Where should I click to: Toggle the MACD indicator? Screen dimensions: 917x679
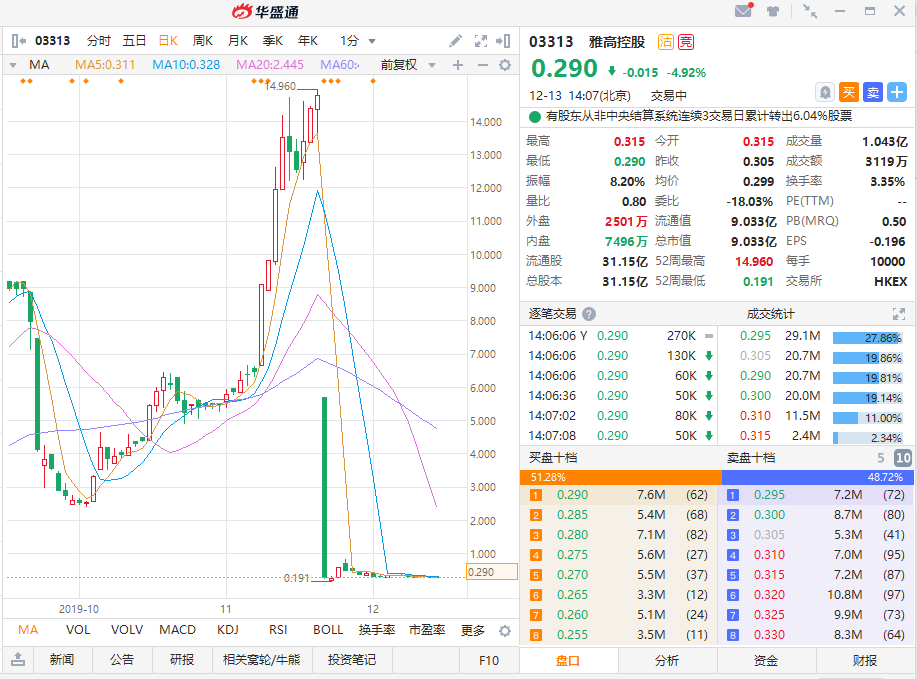click(177, 630)
